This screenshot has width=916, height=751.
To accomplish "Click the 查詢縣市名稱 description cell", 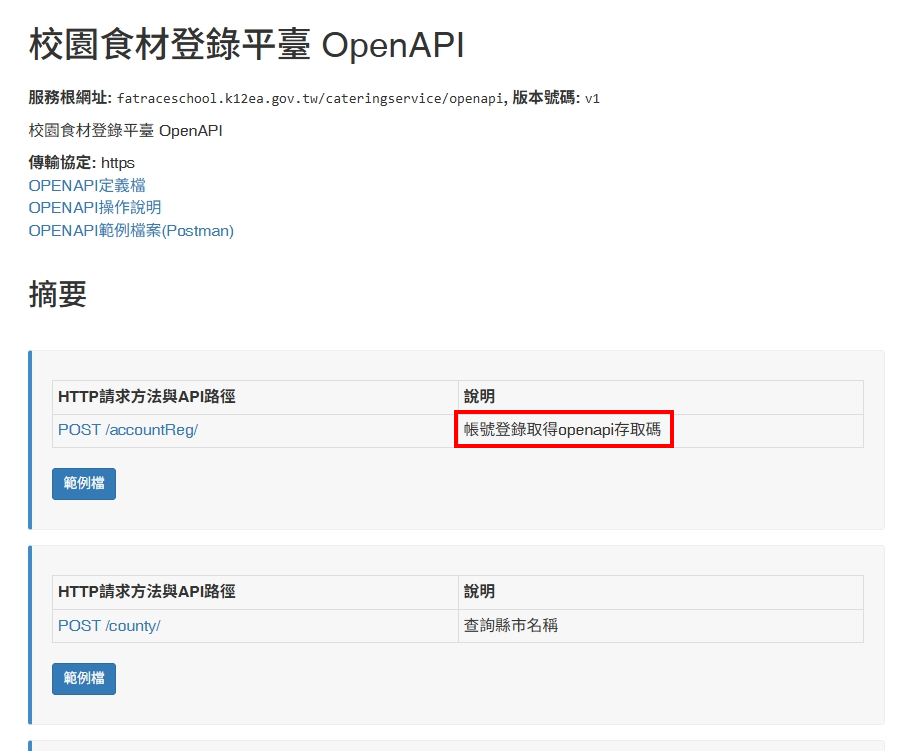I will 511,625.
